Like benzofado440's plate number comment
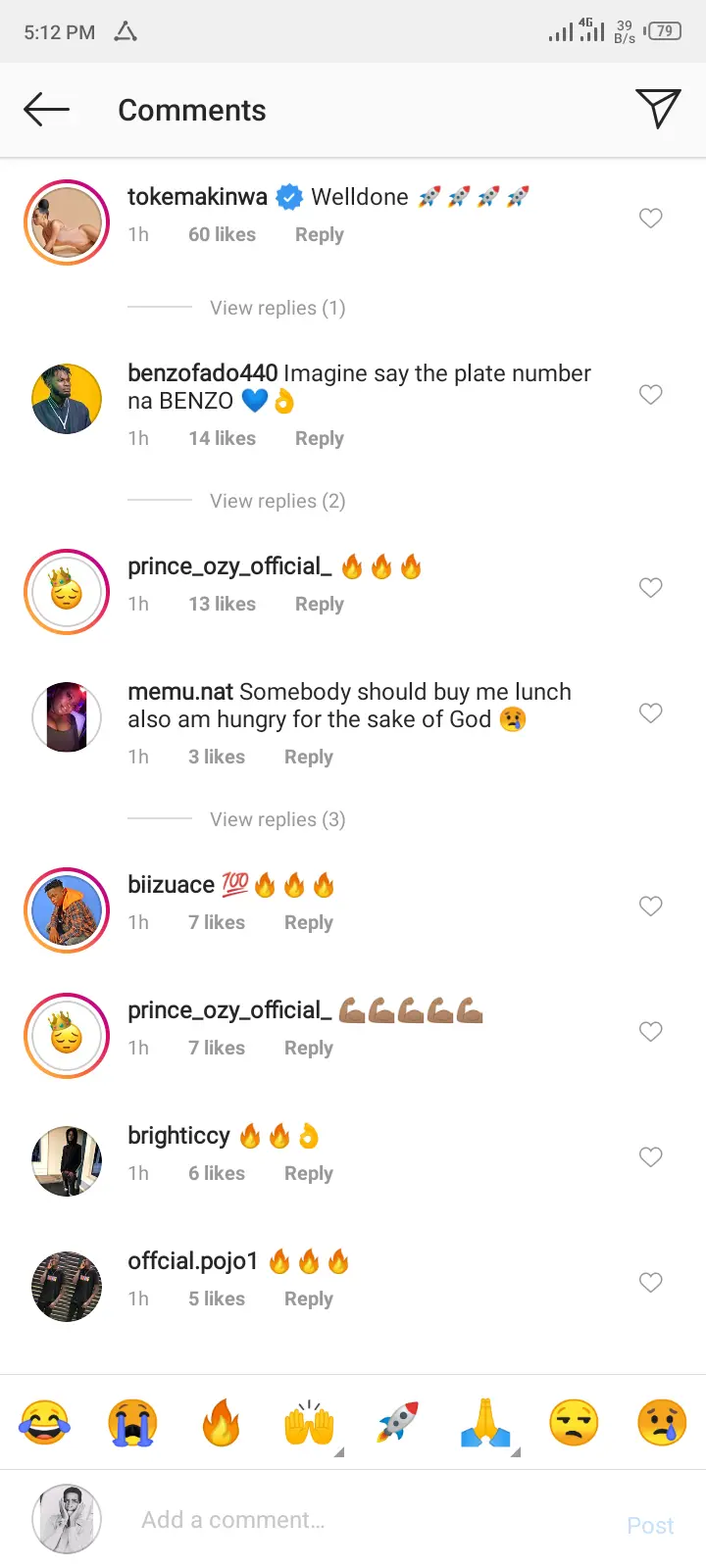Screen dimensions: 706x1568 coord(651,395)
